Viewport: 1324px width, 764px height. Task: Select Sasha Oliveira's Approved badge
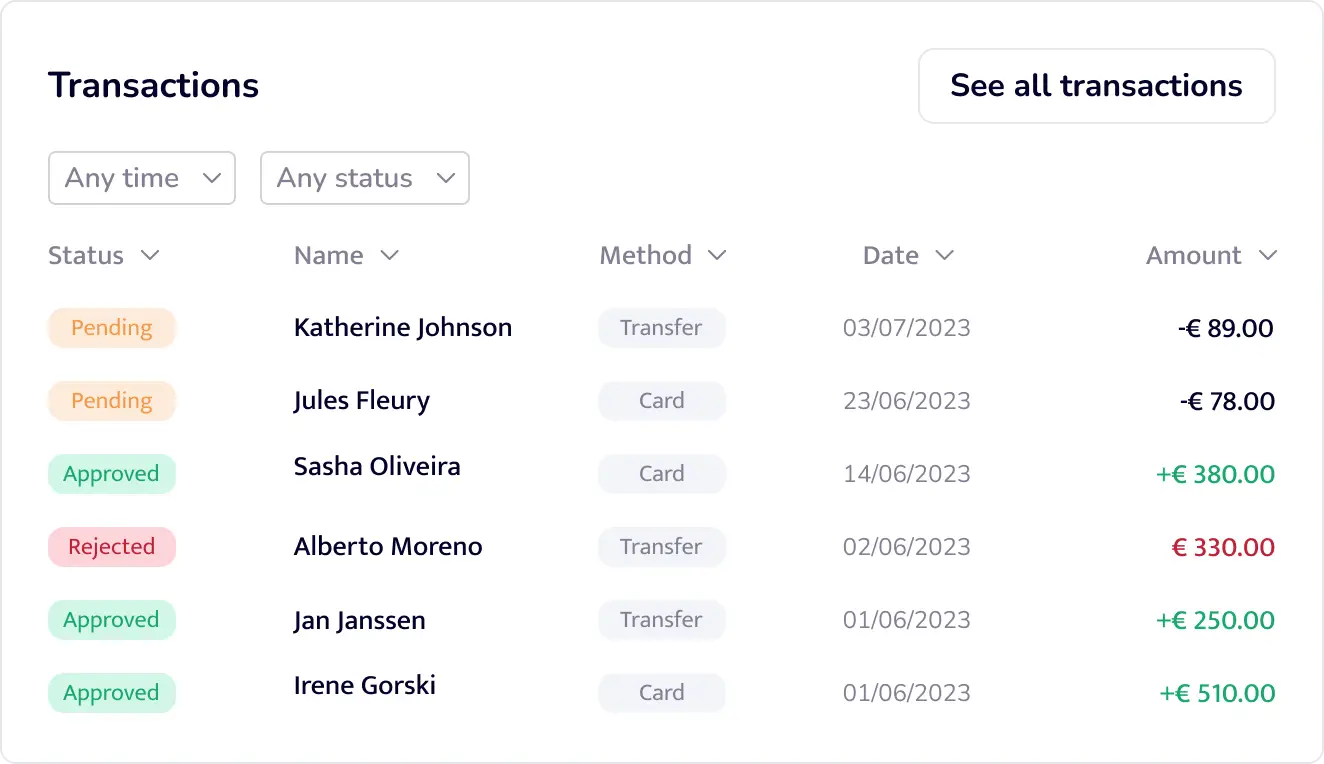(111, 474)
